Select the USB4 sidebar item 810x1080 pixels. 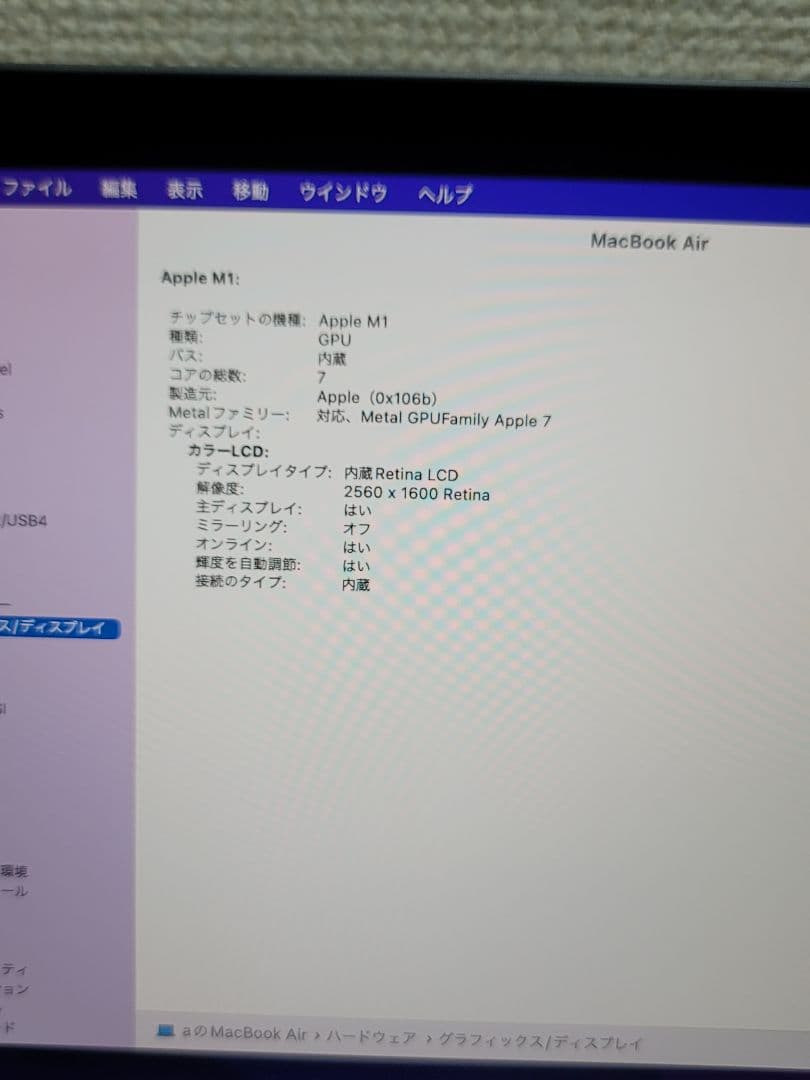[24, 521]
